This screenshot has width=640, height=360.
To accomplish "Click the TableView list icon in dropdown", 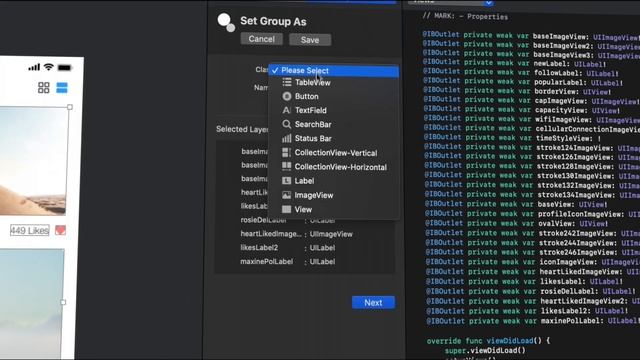I will pyautogui.click(x=287, y=82).
